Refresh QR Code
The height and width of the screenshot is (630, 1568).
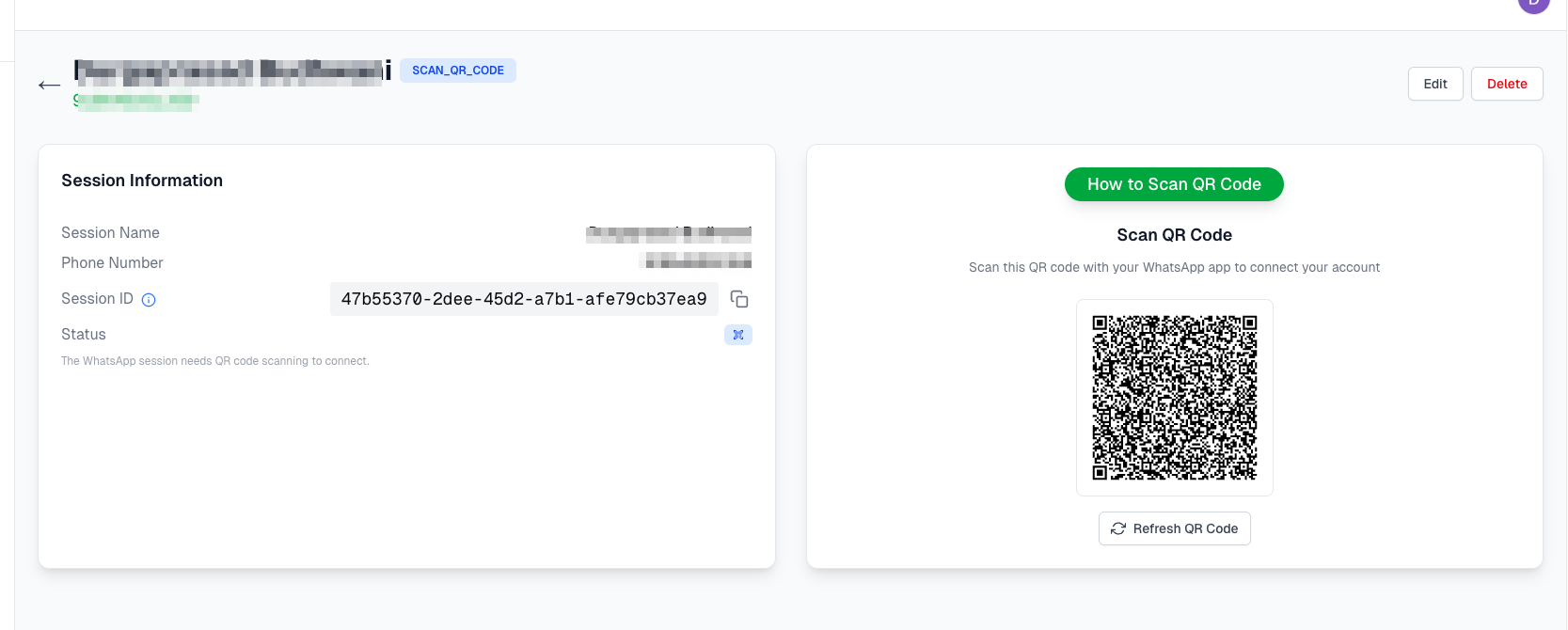[x=1175, y=528]
